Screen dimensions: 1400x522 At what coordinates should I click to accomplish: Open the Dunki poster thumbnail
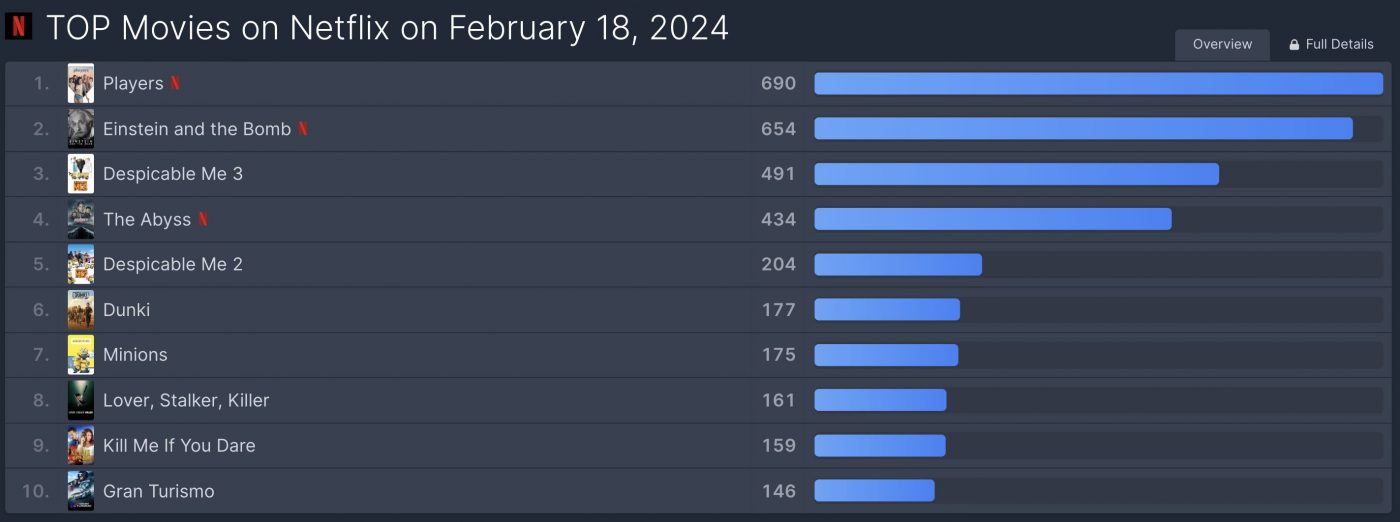pos(81,310)
